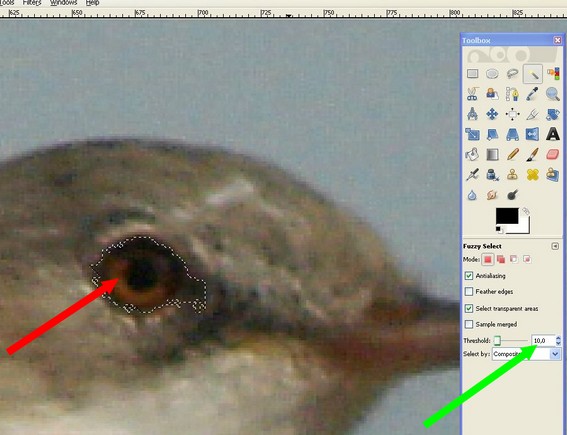Close the Toolbox window

pyautogui.click(x=558, y=40)
